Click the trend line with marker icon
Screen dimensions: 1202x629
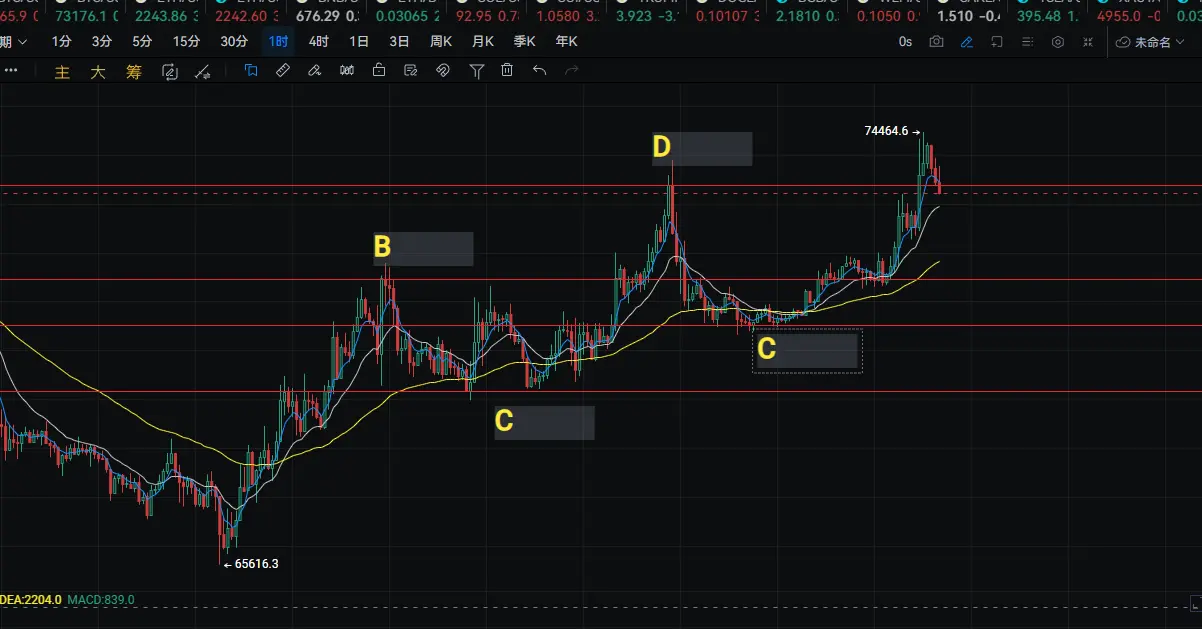tap(202, 71)
